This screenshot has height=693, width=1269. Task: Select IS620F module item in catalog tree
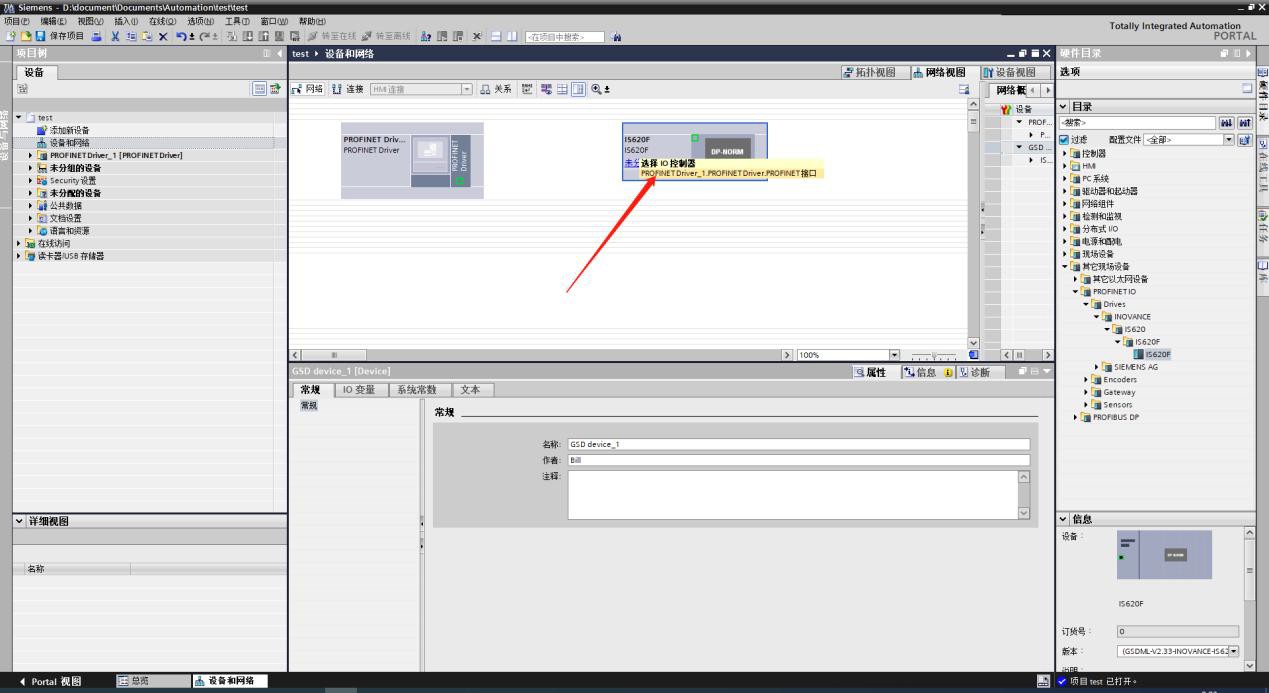[1152, 354]
